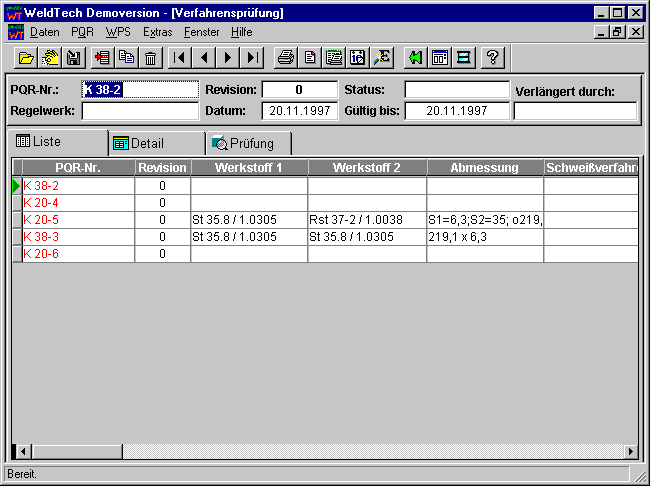
Task: Click the yellow question mark help icon
Action: 492,57
